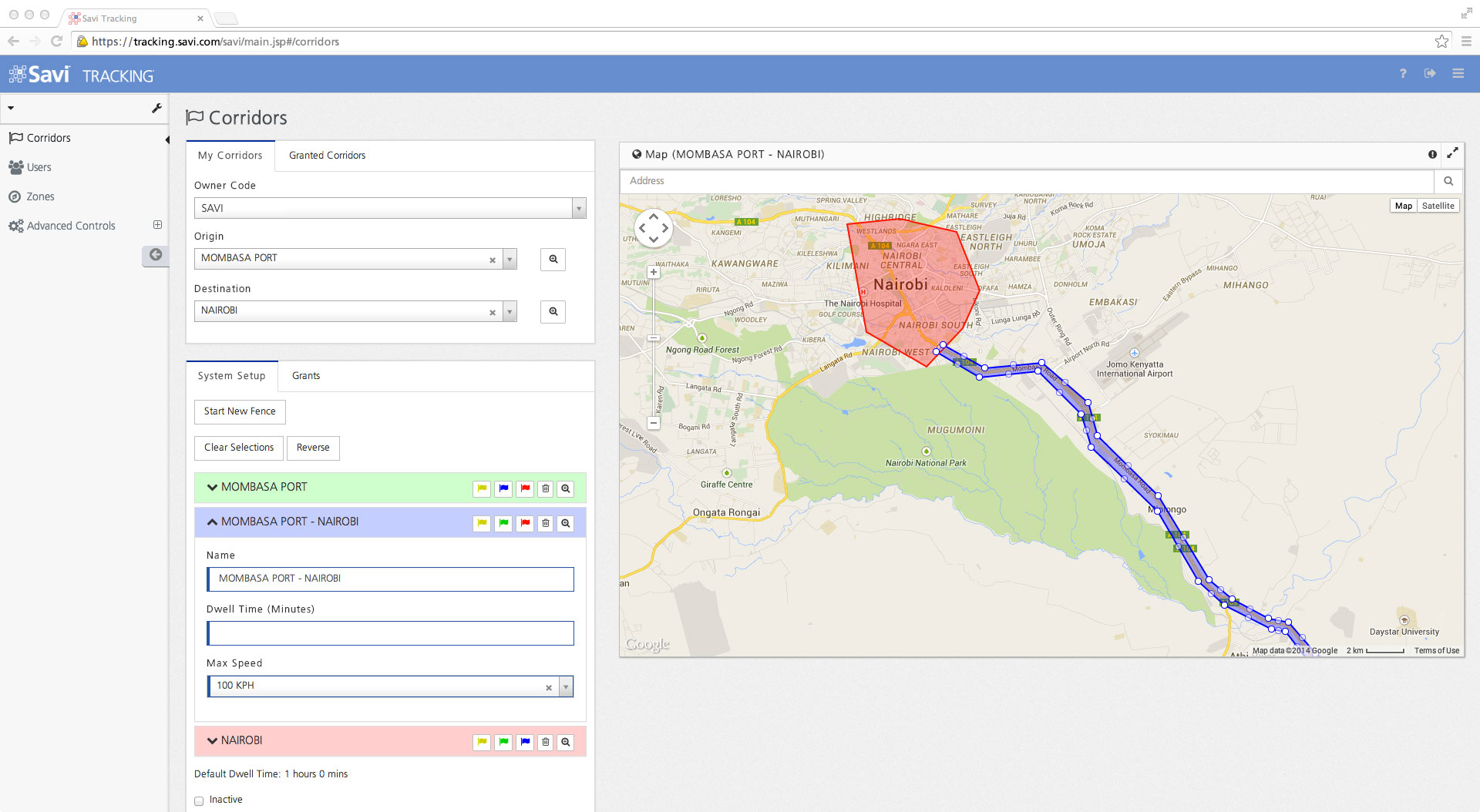Collapse sidebar with back arrow button
The height and width of the screenshot is (812, 1480).
point(155,255)
